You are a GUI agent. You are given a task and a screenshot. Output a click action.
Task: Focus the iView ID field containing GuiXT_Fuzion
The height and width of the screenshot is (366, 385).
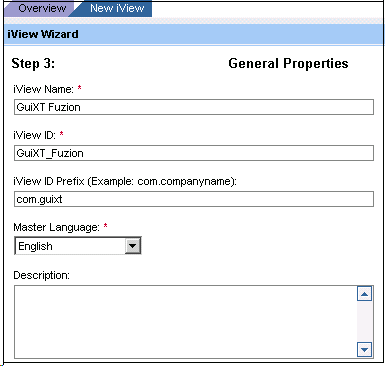[194, 153]
